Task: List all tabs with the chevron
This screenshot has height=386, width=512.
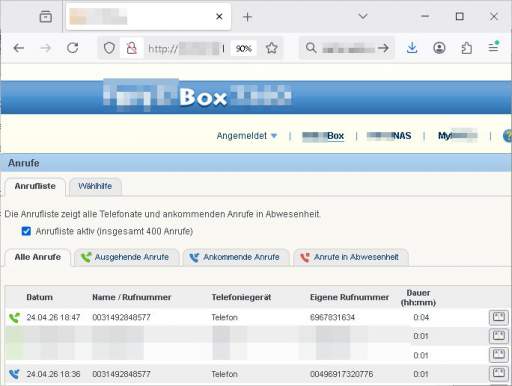Action: tap(363, 16)
